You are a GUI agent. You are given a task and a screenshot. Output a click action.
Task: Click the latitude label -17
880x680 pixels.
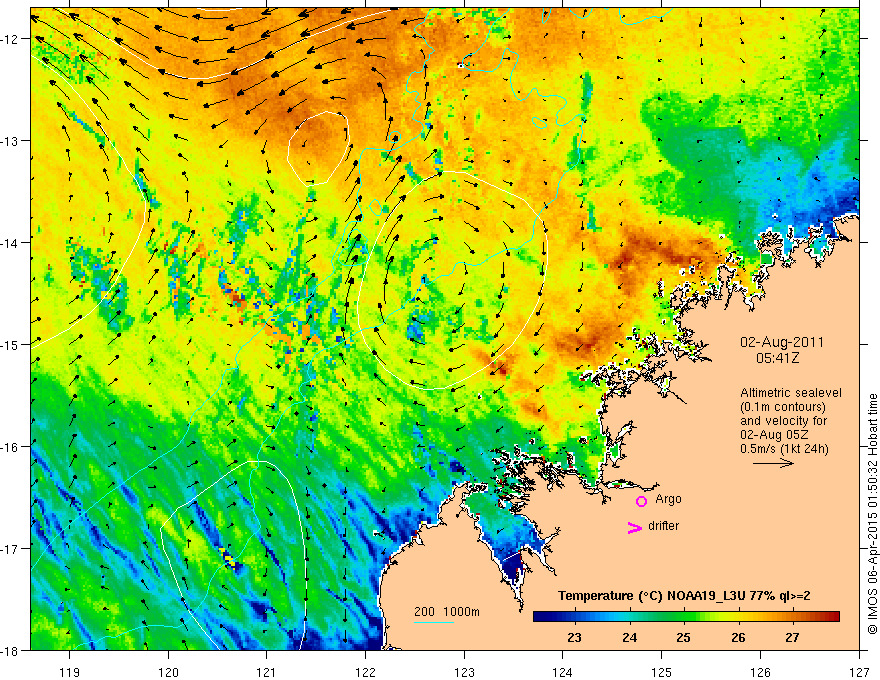pyautogui.click(x=11, y=549)
